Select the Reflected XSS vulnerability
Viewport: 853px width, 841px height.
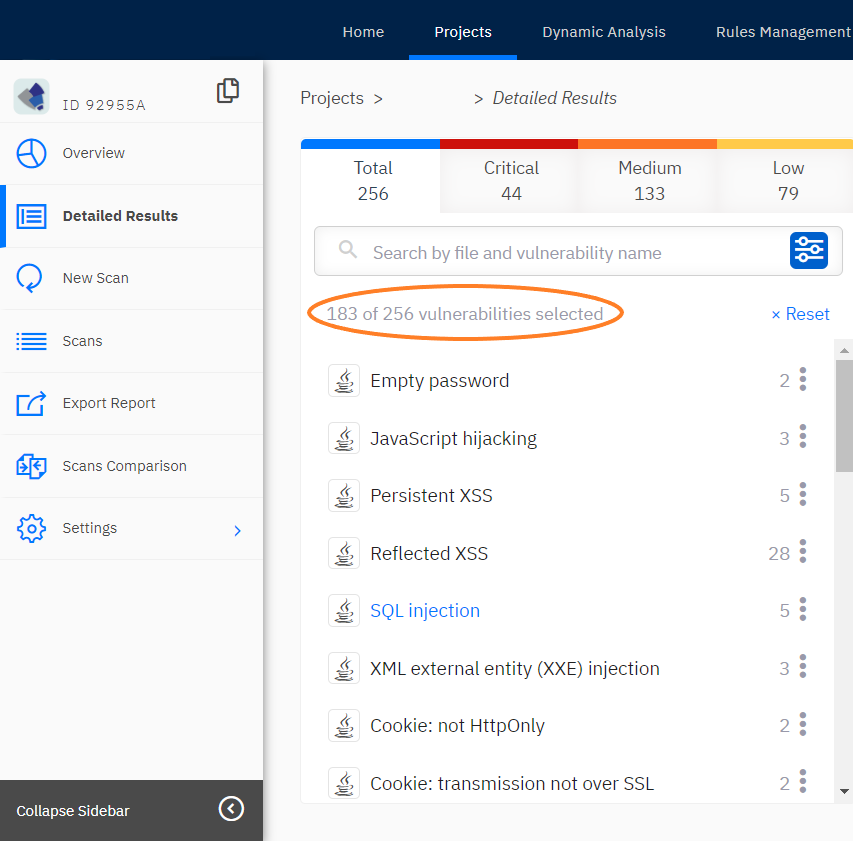pyautogui.click(x=429, y=553)
